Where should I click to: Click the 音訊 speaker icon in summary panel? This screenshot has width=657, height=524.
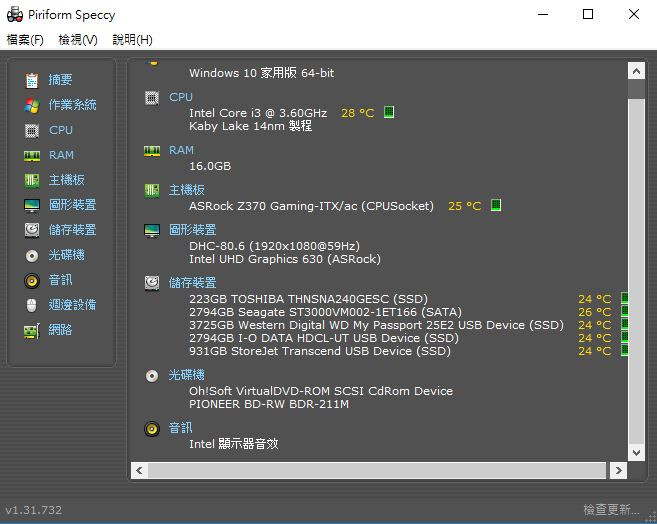pos(152,429)
